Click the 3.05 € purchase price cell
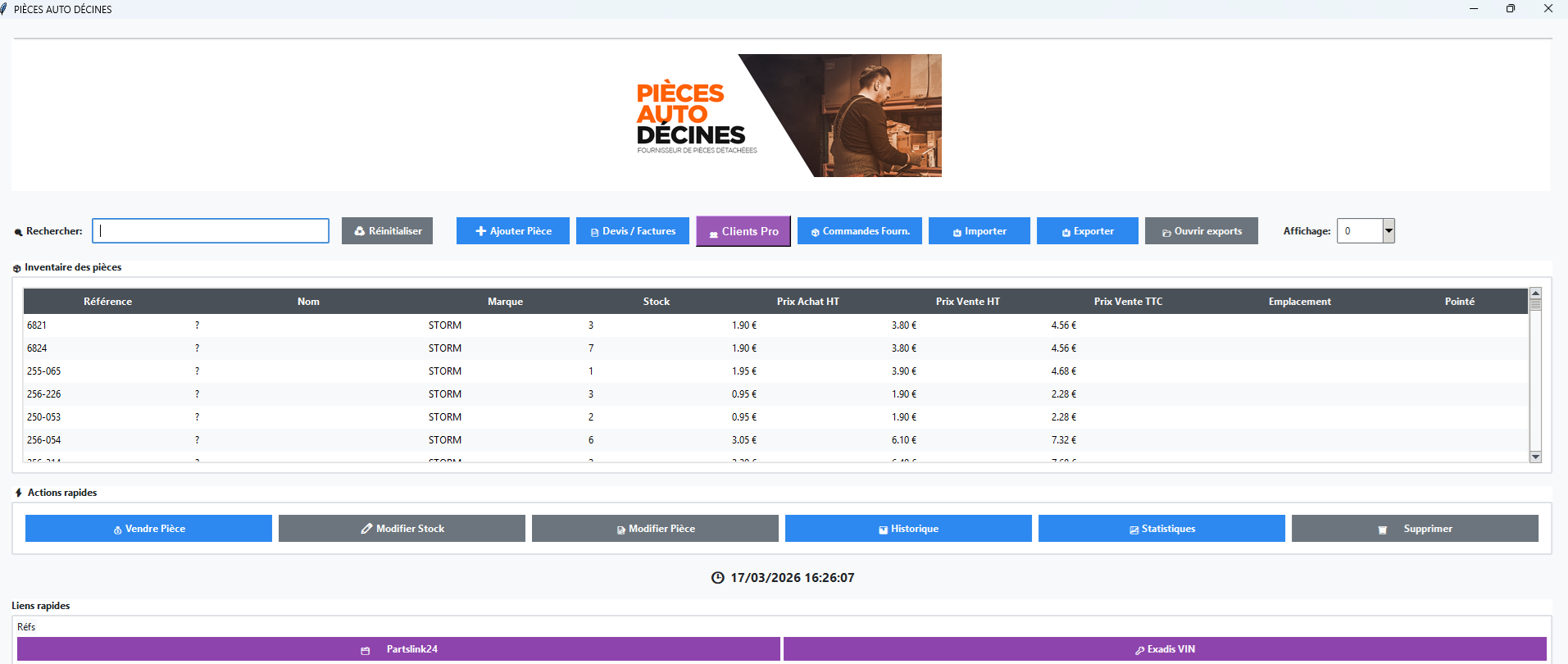 [744, 440]
